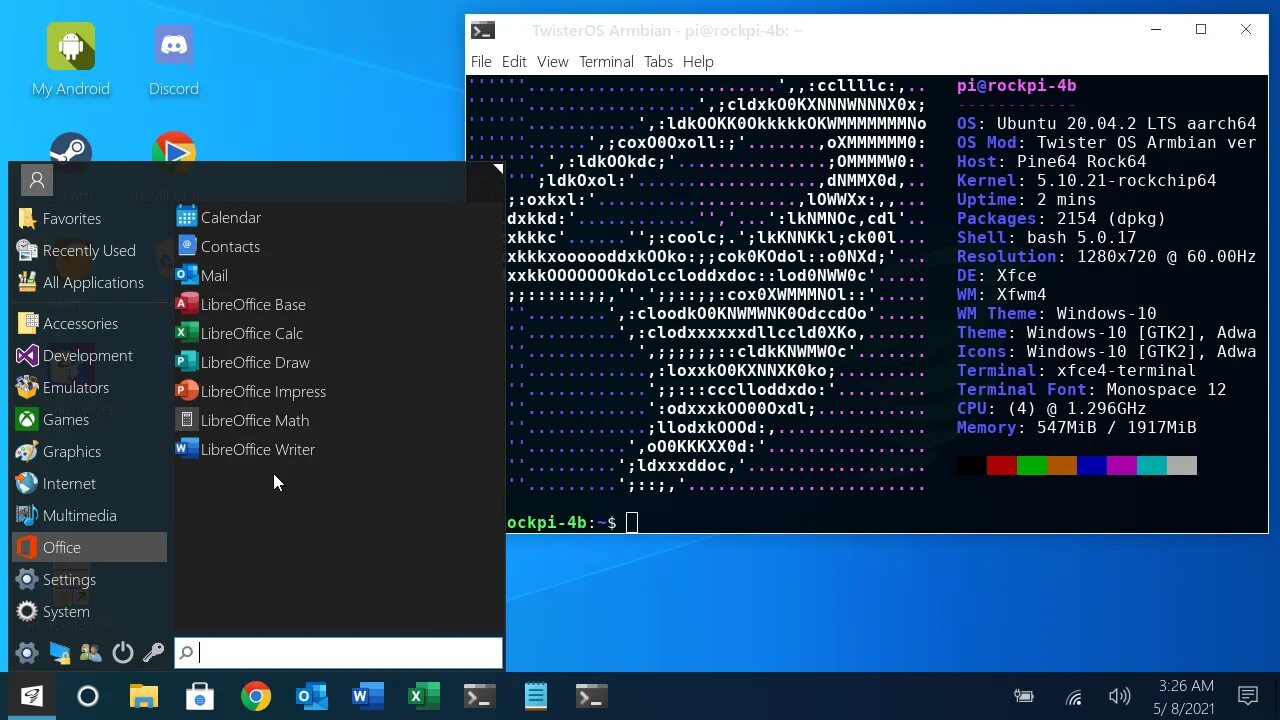
Task: Open My Android desktop shortcut
Action: click(71, 60)
